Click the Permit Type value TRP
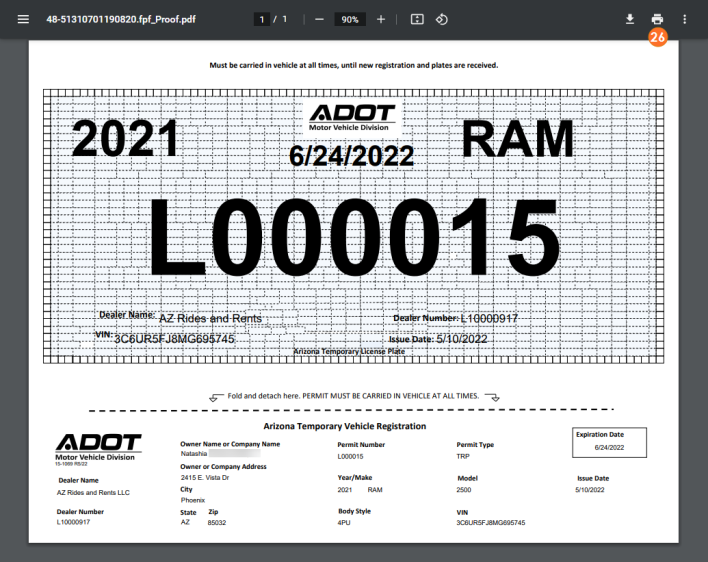 click(x=463, y=456)
